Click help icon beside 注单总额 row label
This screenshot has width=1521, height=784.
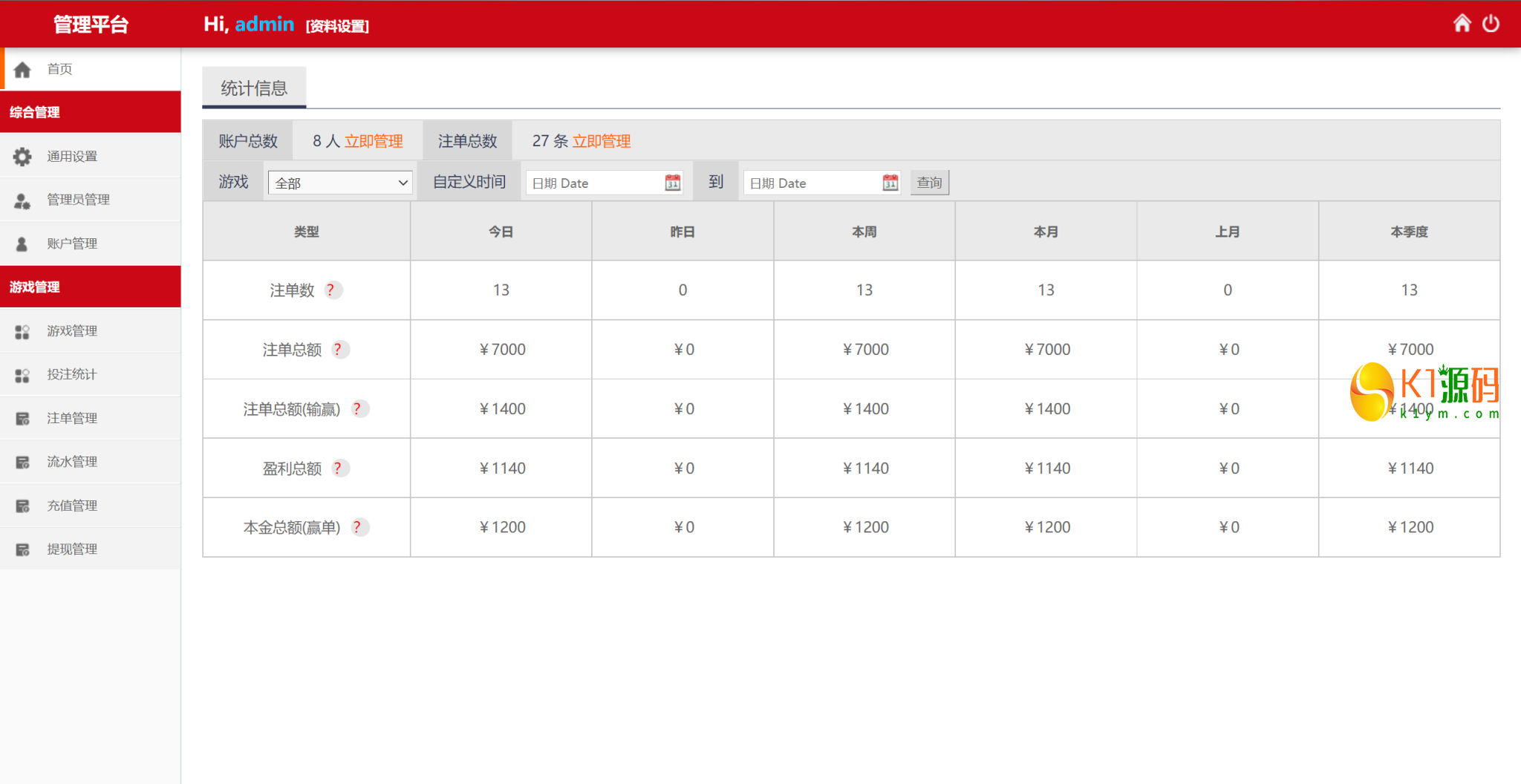(339, 350)
